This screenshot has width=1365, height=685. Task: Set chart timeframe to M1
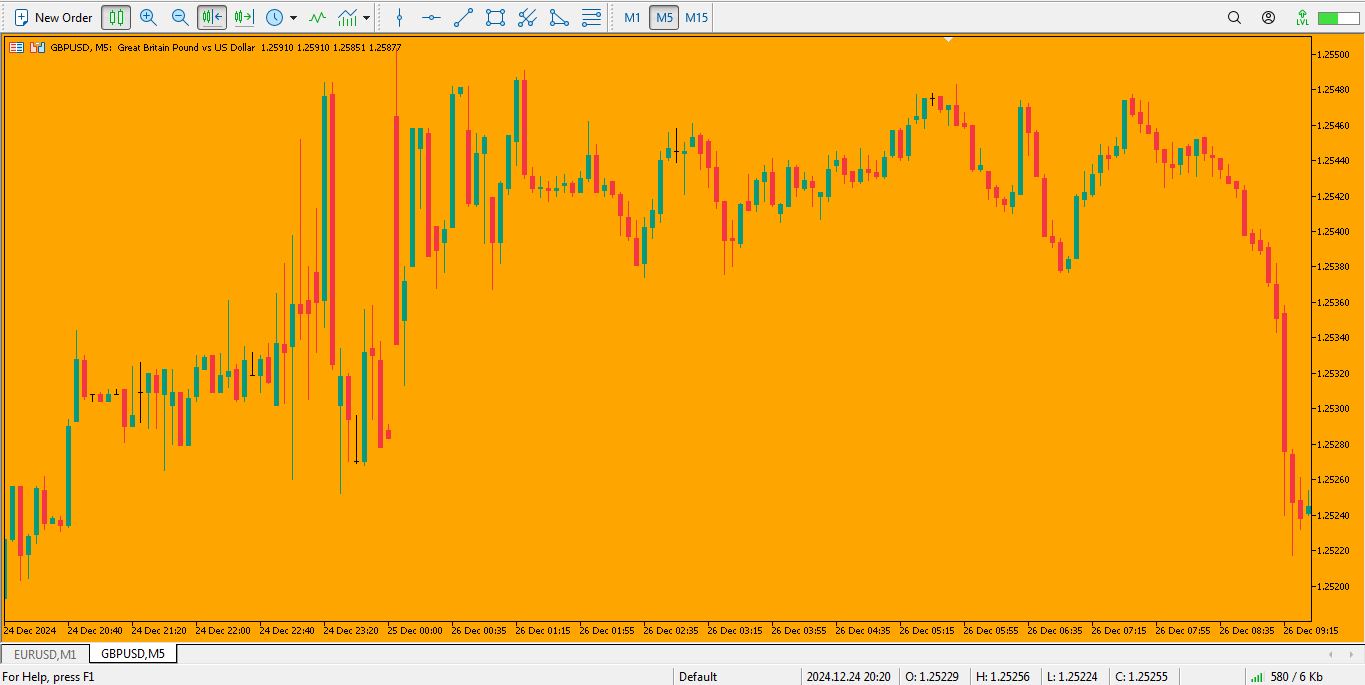pyautogui.click(x=632, y=17)
